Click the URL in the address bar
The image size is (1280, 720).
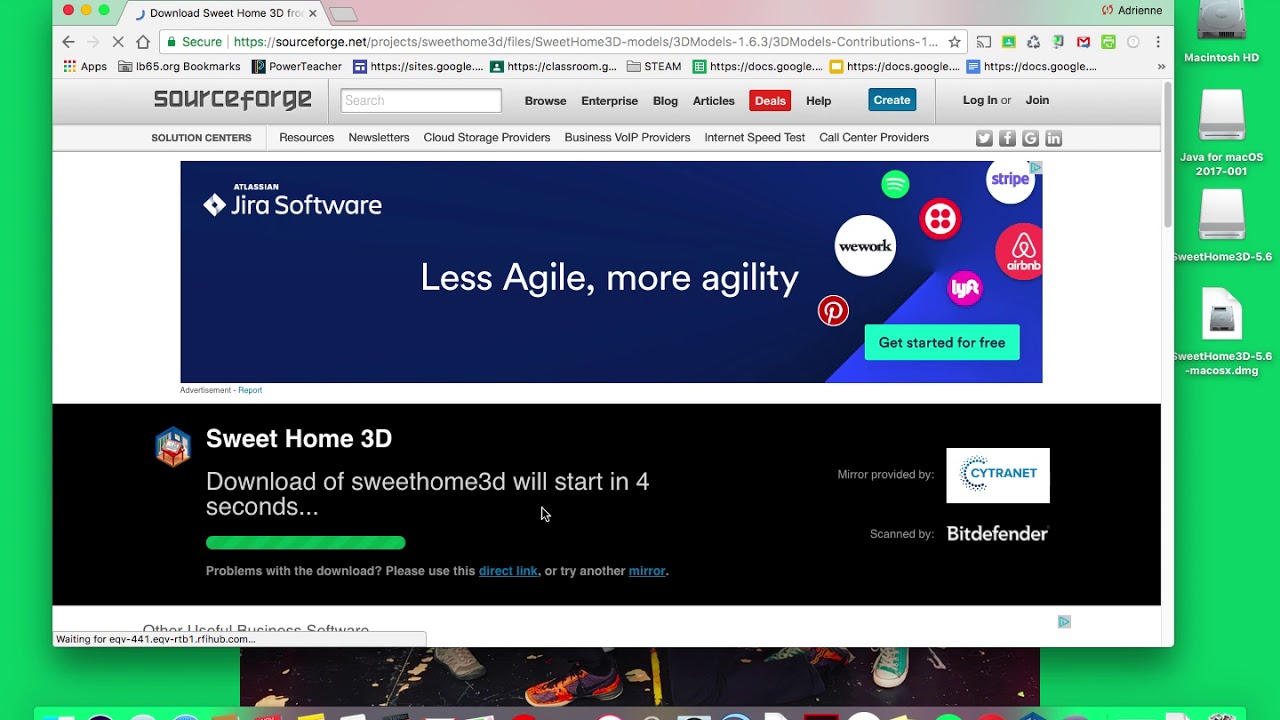(585, 42)
